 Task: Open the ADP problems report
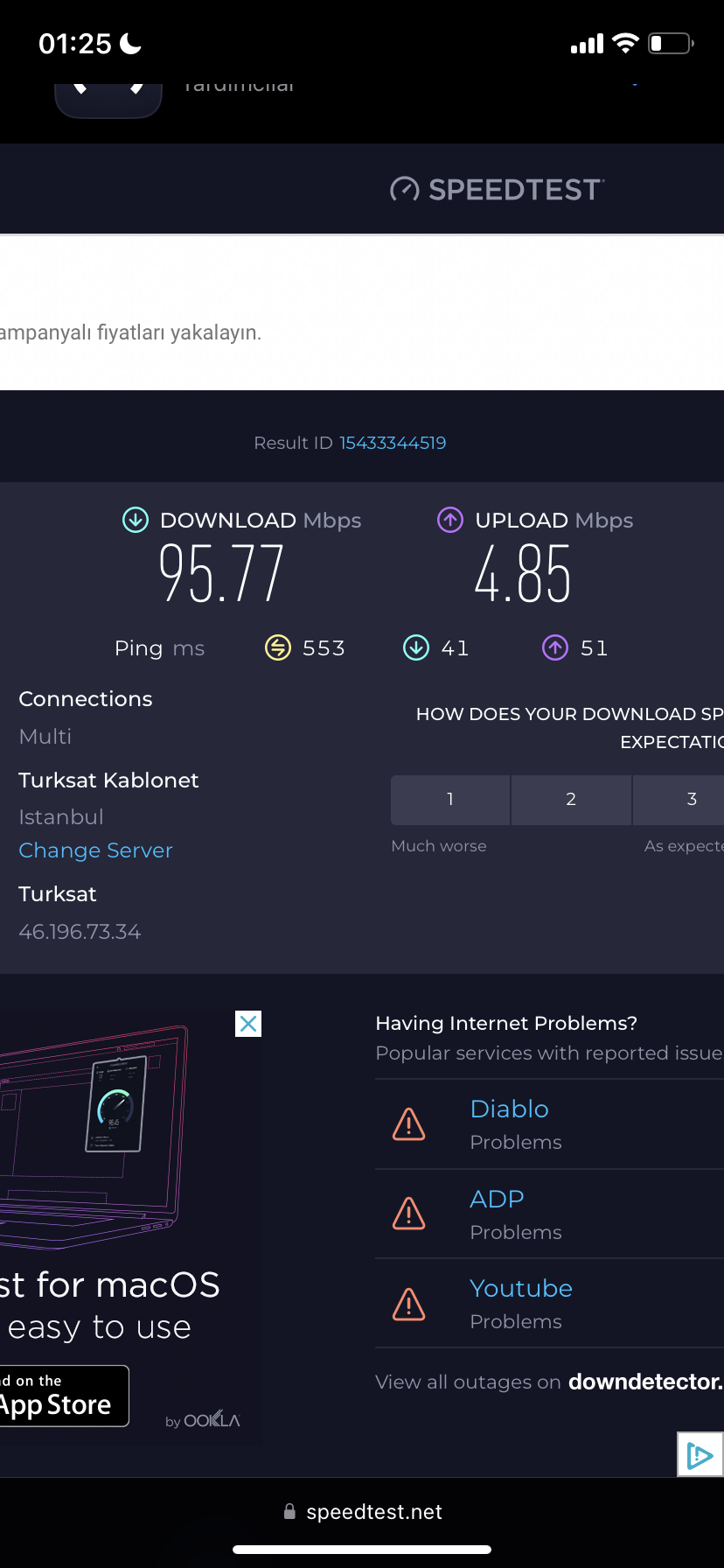coord(497,1199)
